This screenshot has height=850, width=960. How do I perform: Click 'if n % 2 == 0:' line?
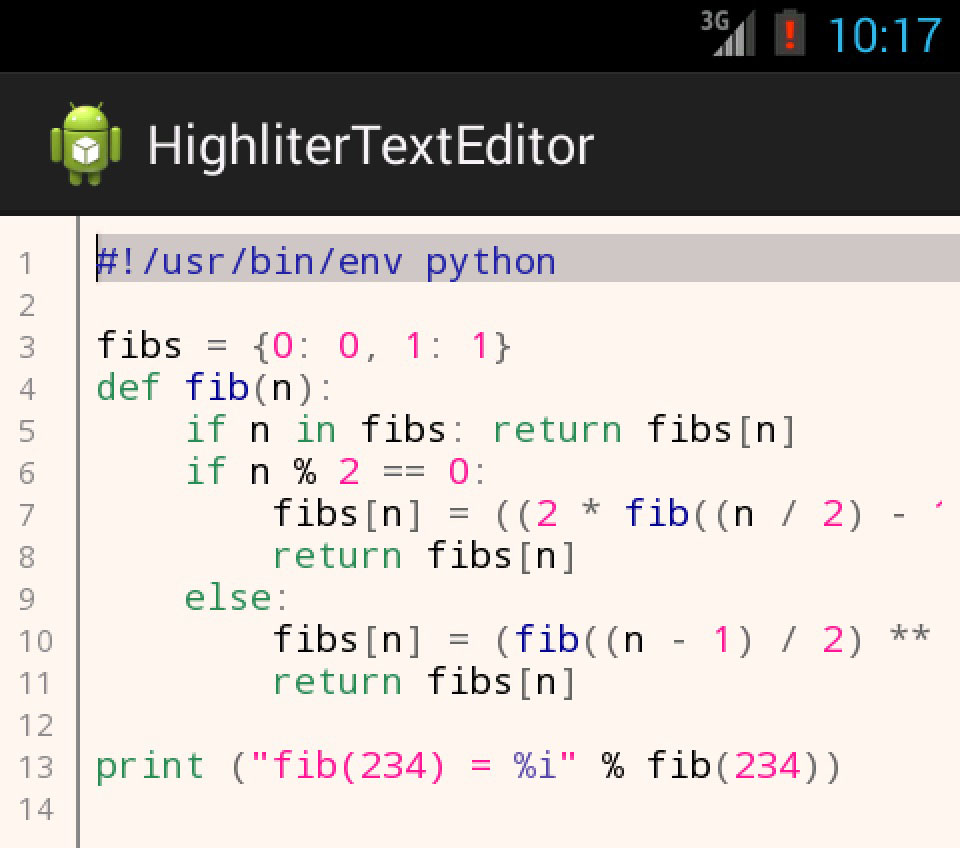point(336,472)
